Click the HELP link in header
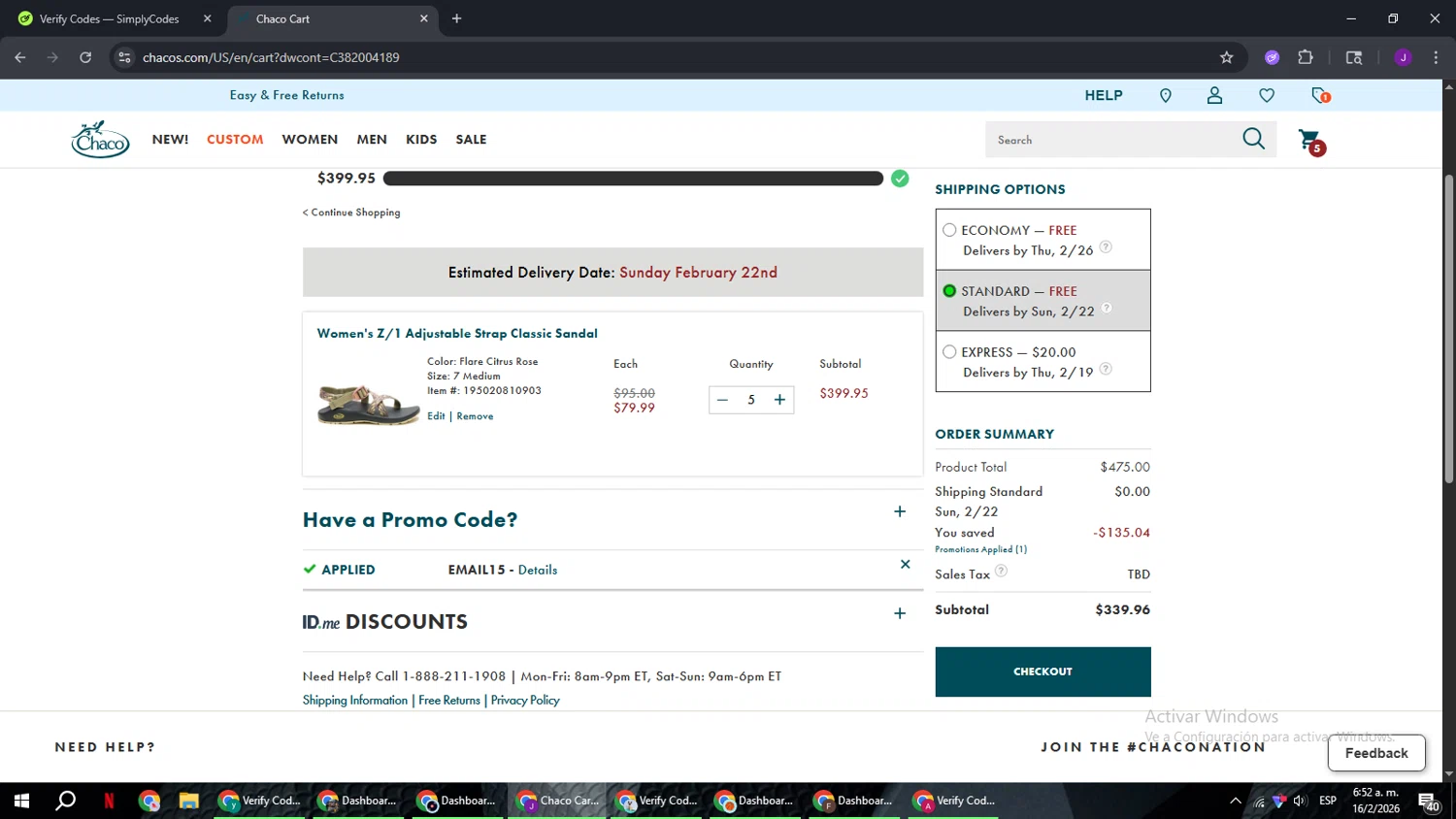This screenshot has height=819, width=1456. pos(1104,95)
